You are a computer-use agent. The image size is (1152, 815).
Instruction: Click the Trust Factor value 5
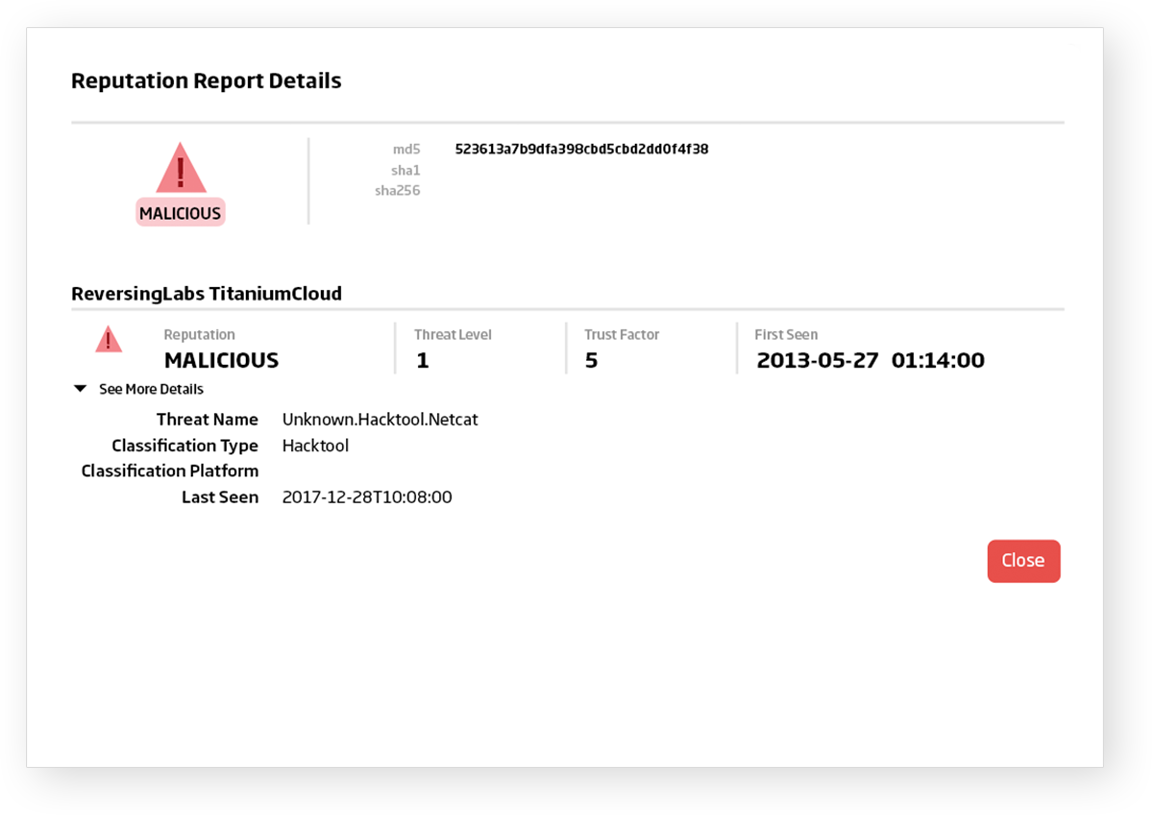coord(591,360)
